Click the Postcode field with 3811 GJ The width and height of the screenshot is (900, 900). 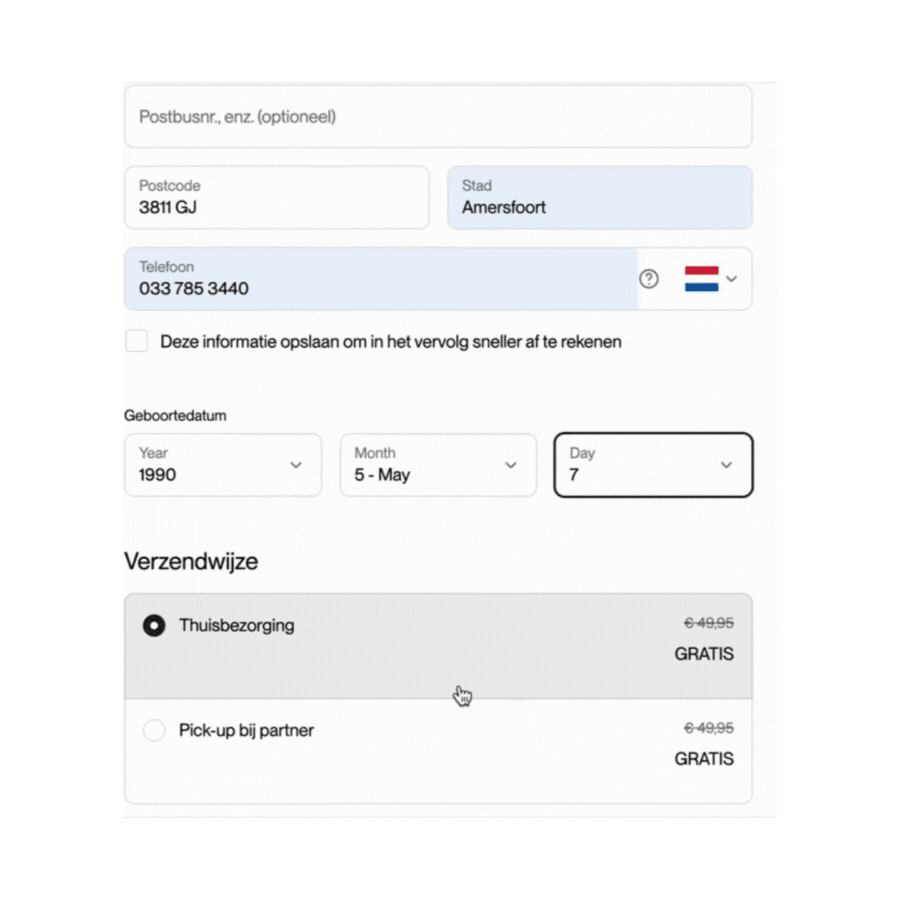[276, 198]
